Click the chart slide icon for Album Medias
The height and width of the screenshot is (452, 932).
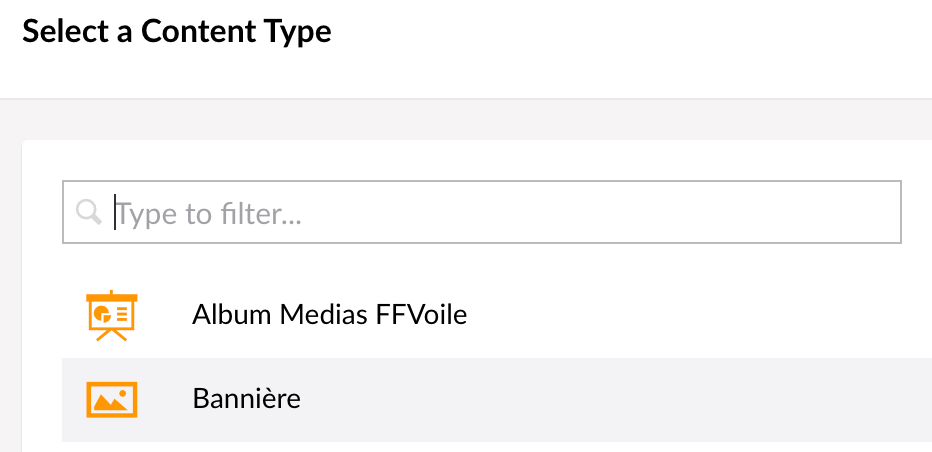pos(112,316)
